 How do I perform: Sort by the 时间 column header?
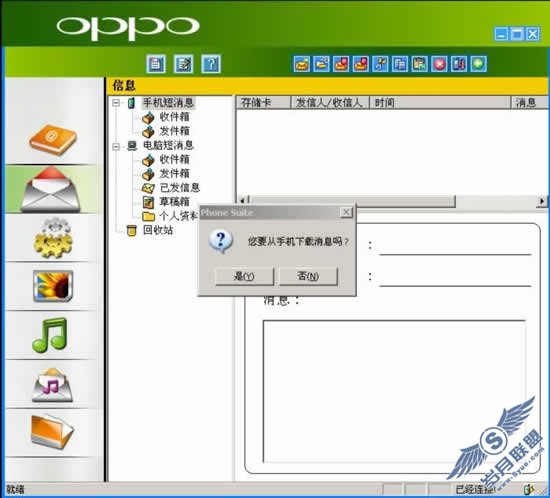440,103
